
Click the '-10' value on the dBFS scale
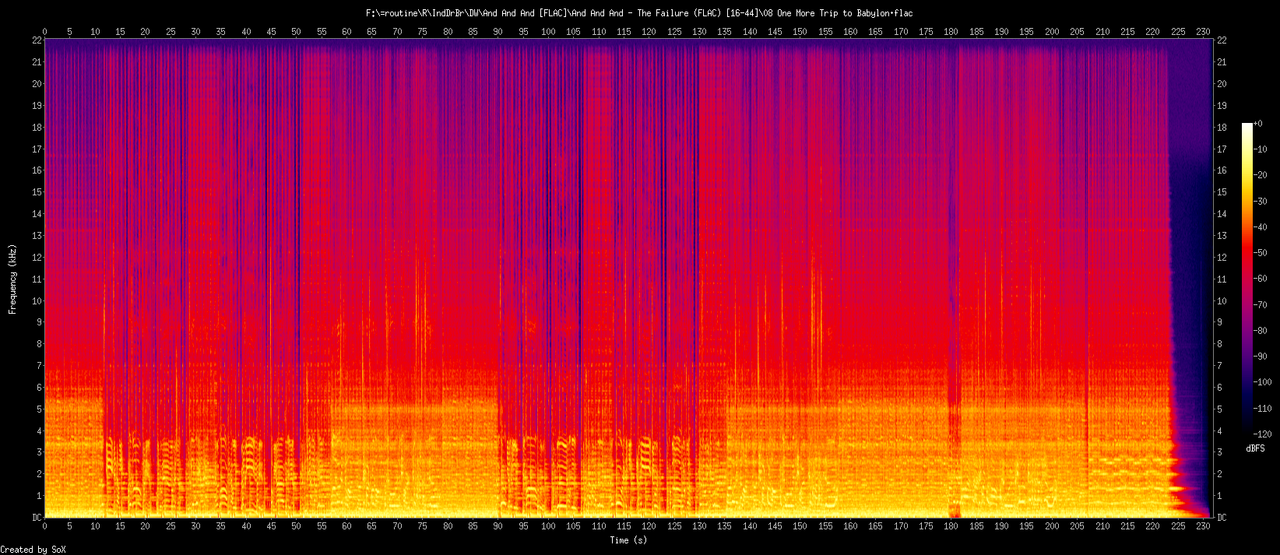1263,148
